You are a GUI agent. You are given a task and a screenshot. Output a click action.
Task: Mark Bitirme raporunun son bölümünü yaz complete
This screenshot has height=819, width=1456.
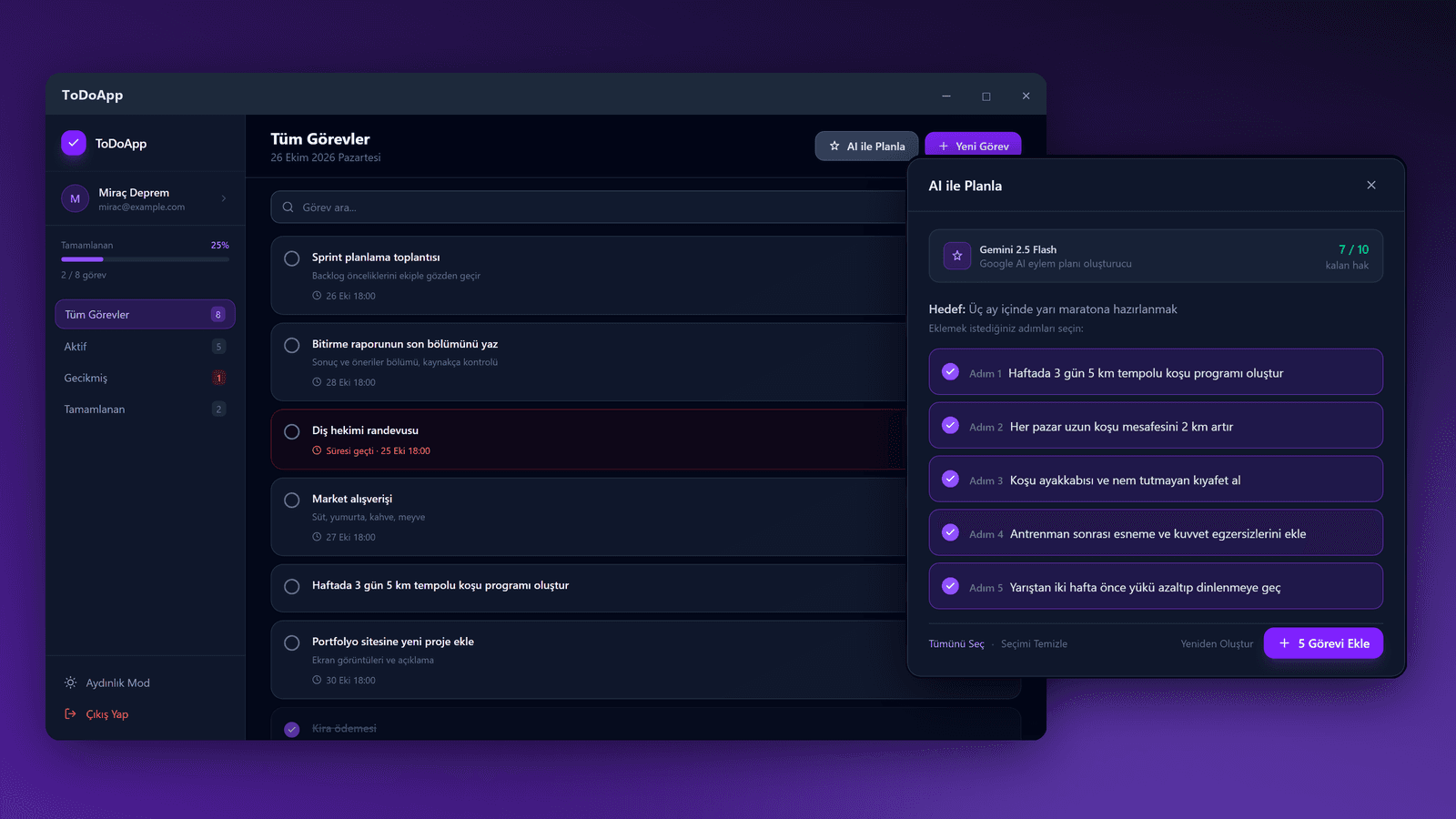pyautogui.click(x=292, y=345)
